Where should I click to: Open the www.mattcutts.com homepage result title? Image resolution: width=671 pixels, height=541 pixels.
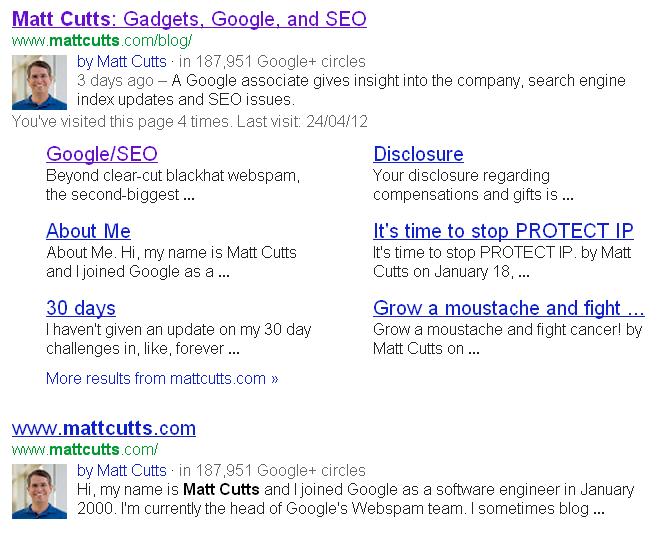tap(104, 428)
